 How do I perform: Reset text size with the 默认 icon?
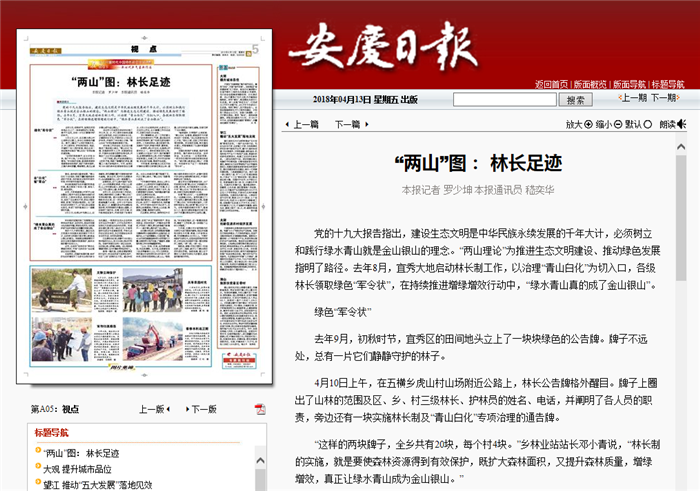648,125
